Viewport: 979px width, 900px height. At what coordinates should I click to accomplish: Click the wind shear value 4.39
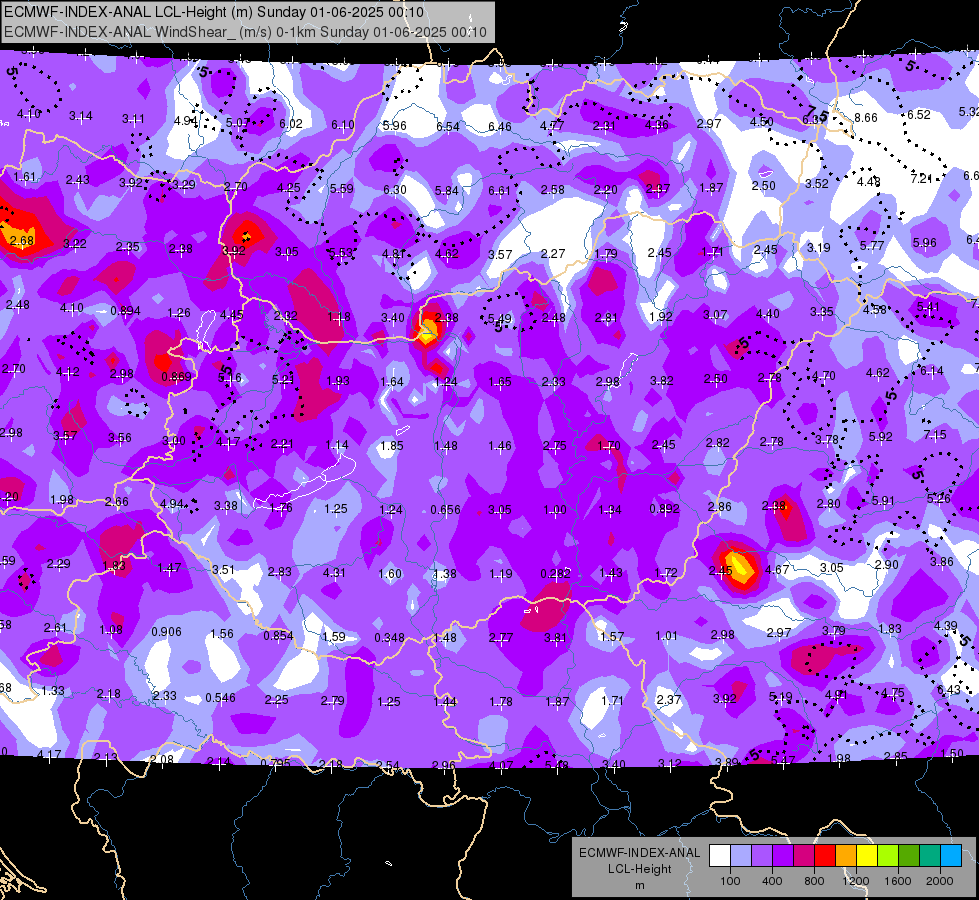click(x=945, y=625)
